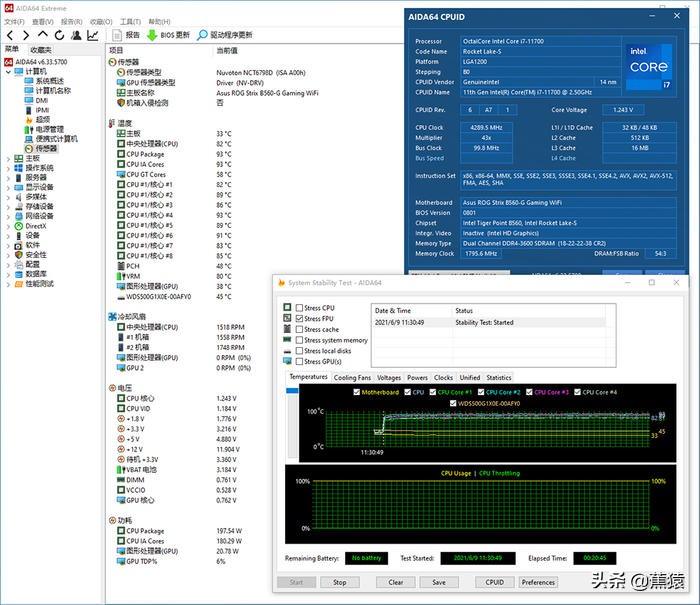Open 报告 report from the toolbar
Viewport: 700px width, 605px height.
pos(126,35)
